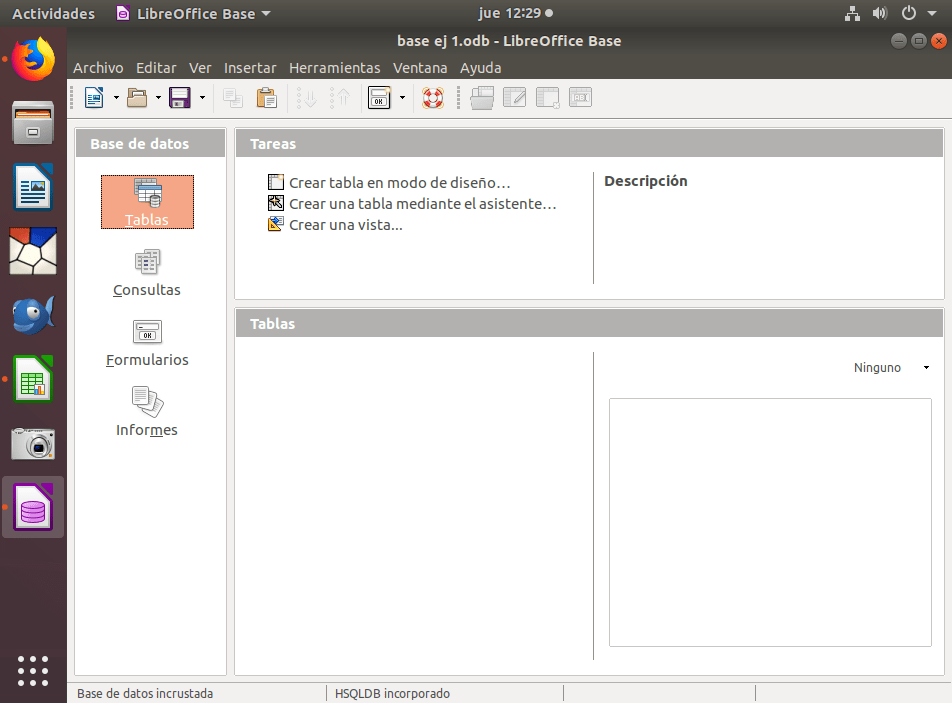
Task: Go to the Informes section
Action: coord(147,412)
